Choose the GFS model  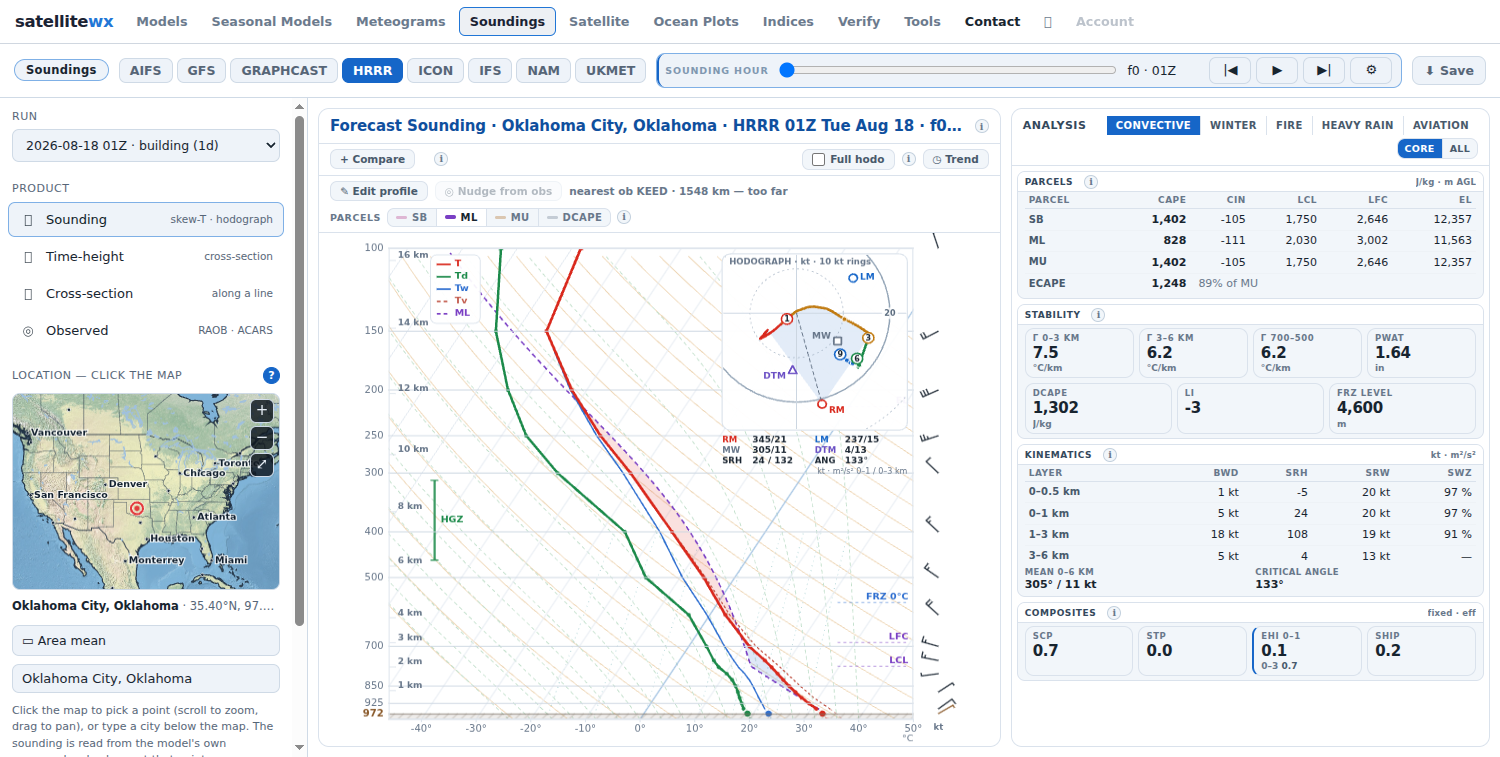pyautogui.click(x=202, y=70)
